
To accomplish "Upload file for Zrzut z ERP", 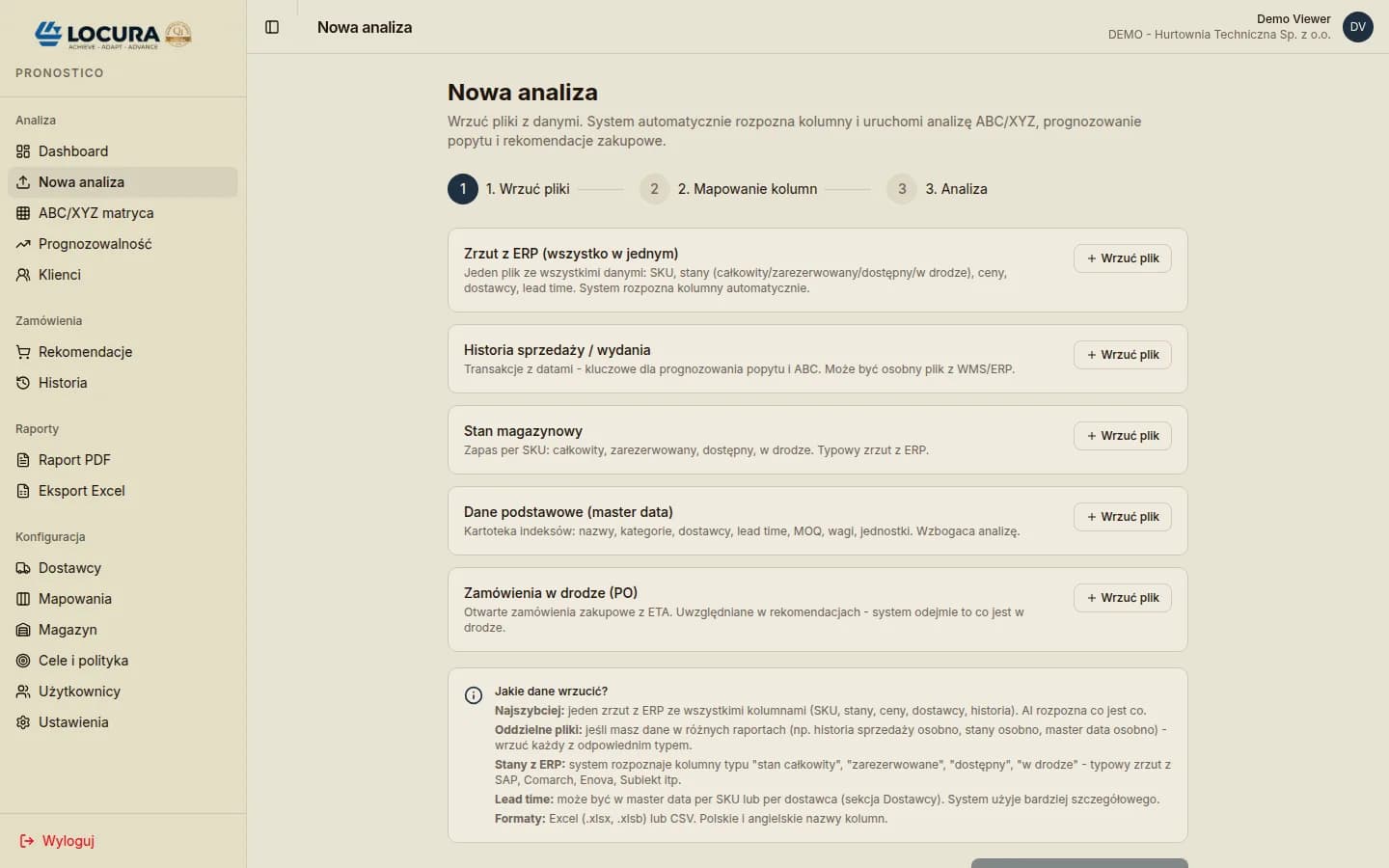I will point(1122,258).
